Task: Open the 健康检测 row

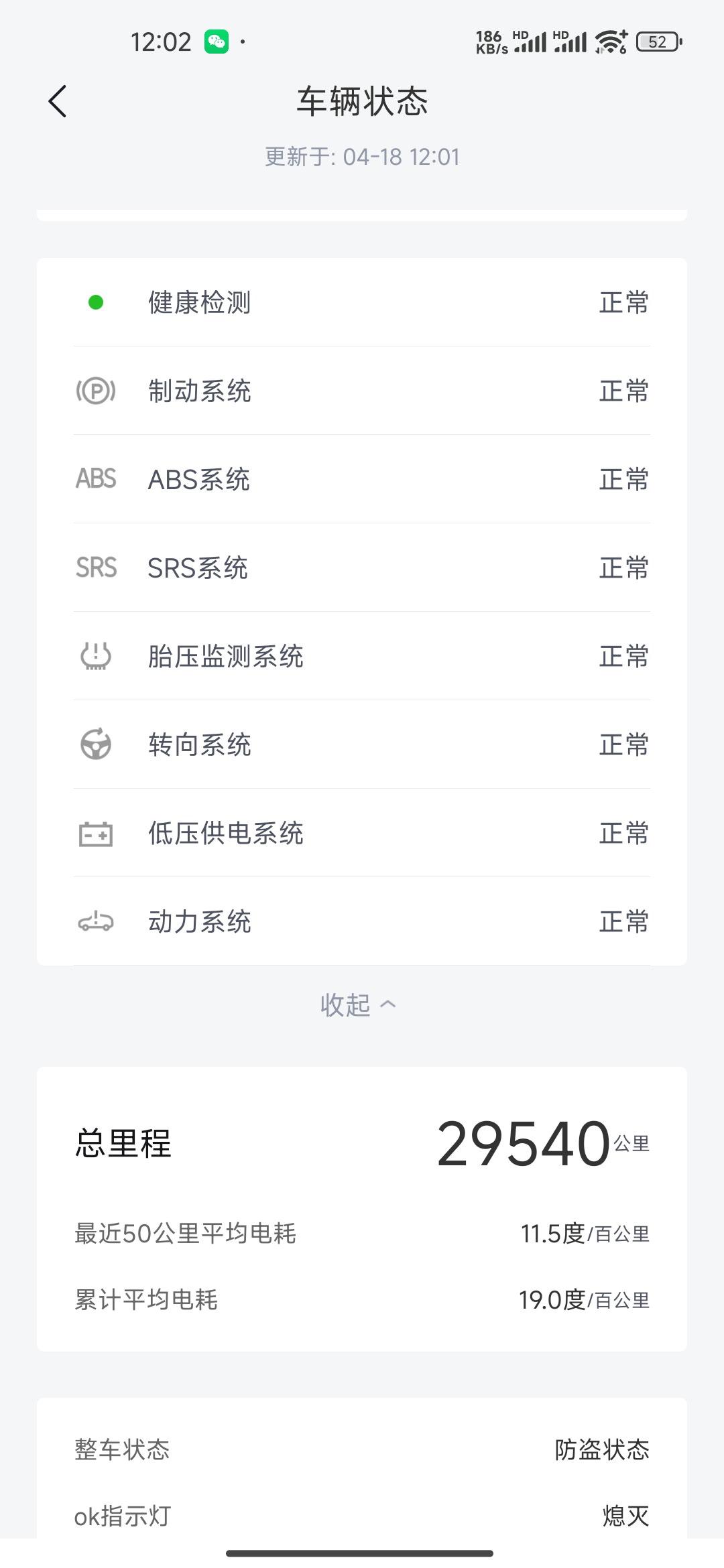Action: tap(362, 303)
